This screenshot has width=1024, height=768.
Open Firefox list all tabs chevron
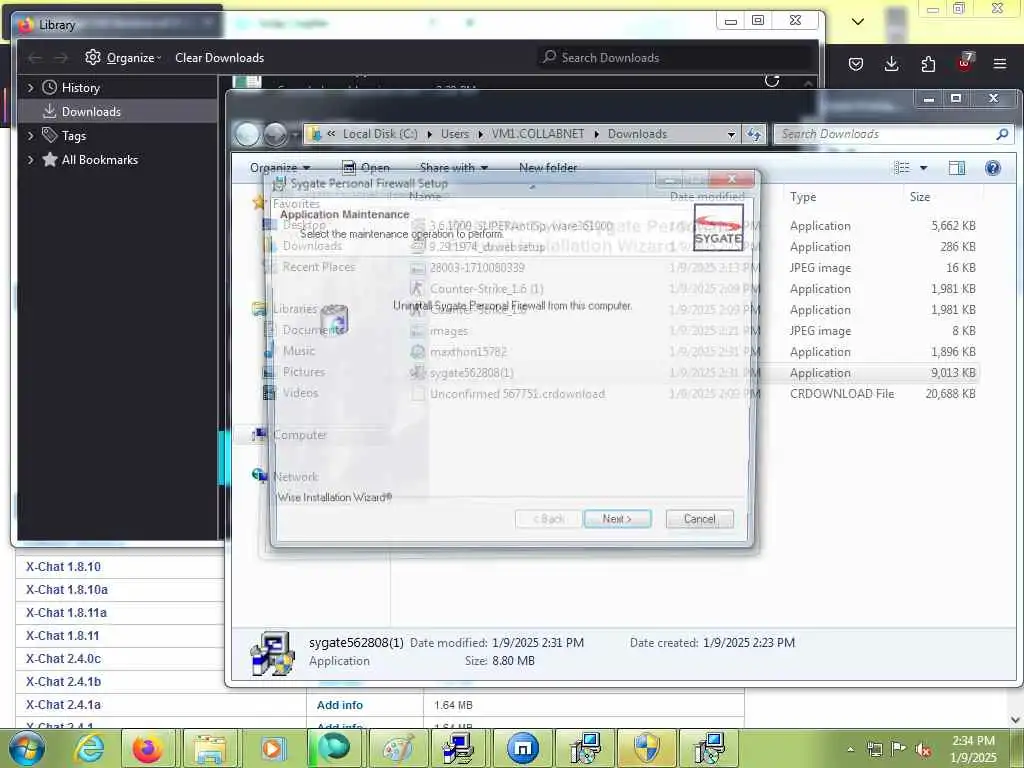pos(858,22)
